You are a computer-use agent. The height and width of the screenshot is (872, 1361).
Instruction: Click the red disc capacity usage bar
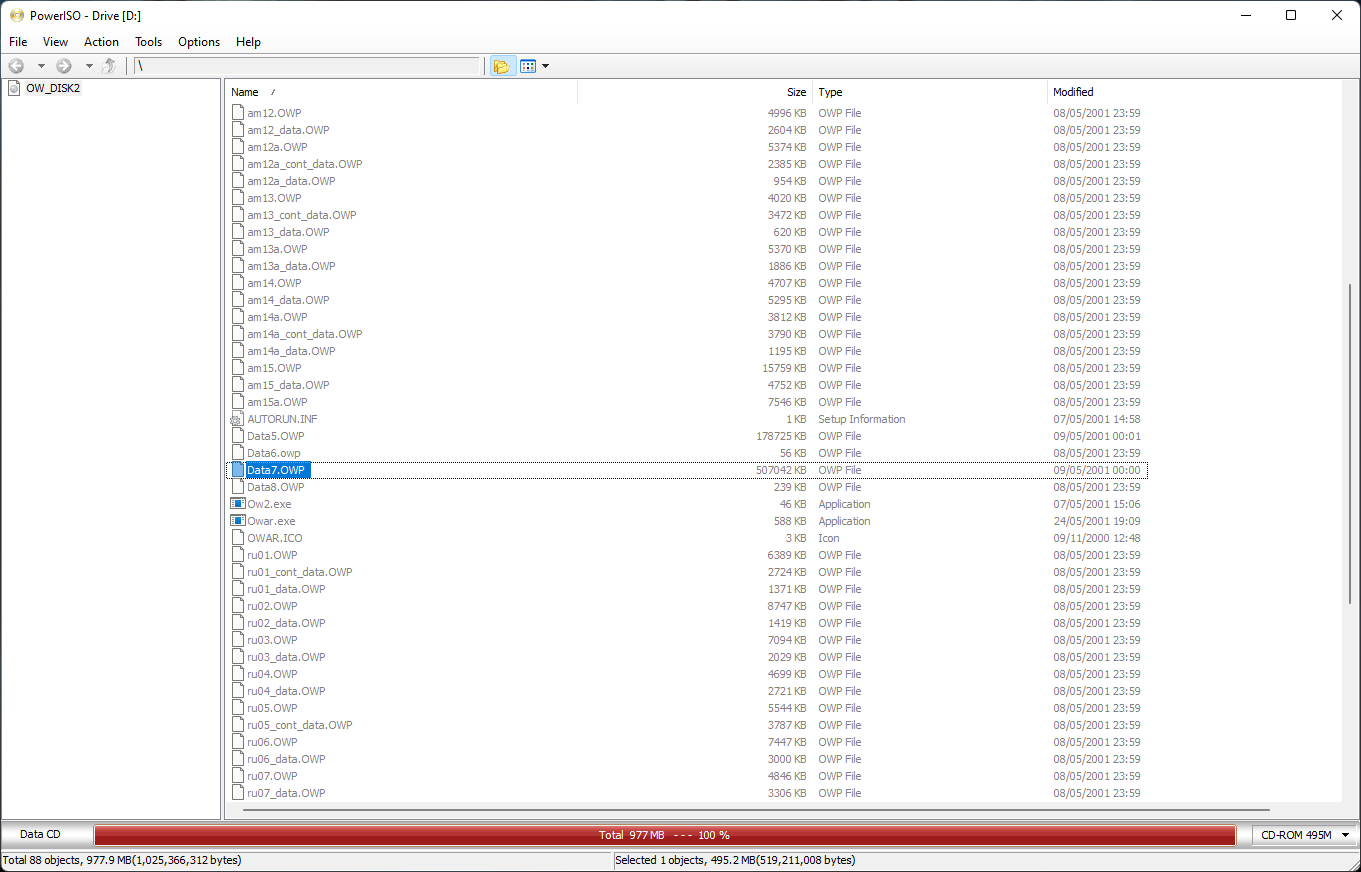[x=665, y=835]
